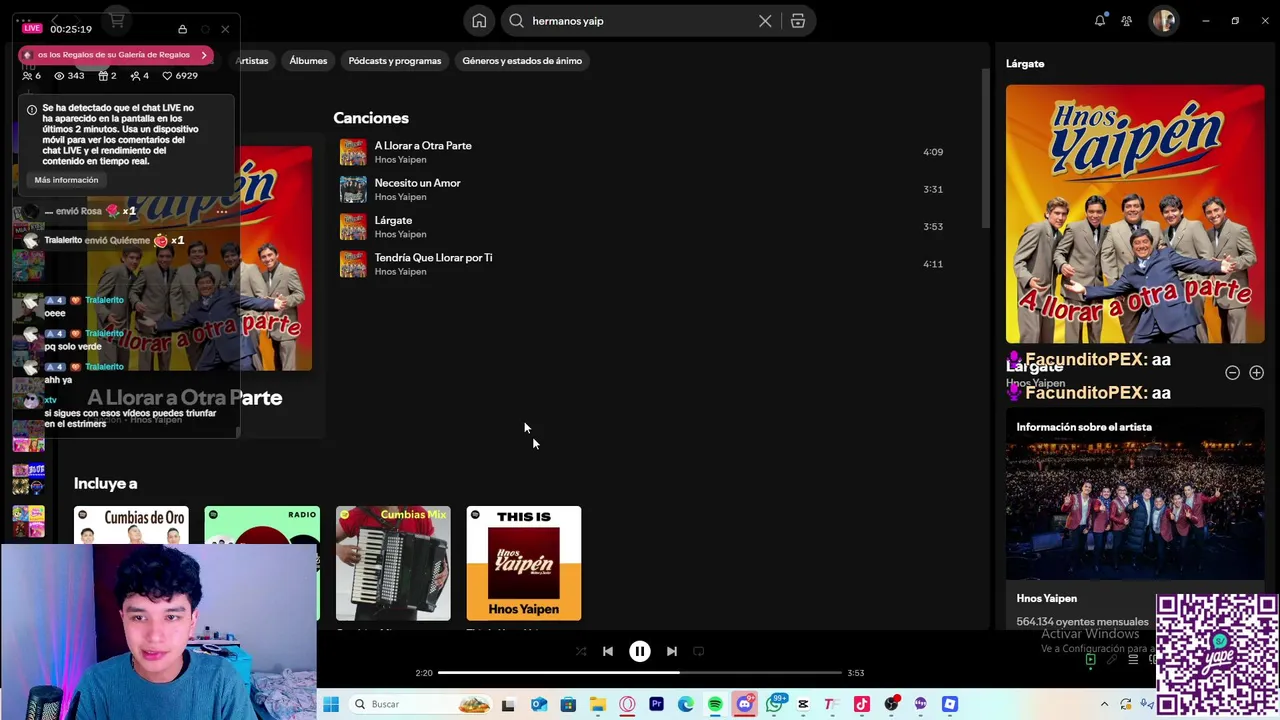Screen dimensions: 1280x720
Task: Open Spotify from the taskbar
Action: click(x=715, y=704)
